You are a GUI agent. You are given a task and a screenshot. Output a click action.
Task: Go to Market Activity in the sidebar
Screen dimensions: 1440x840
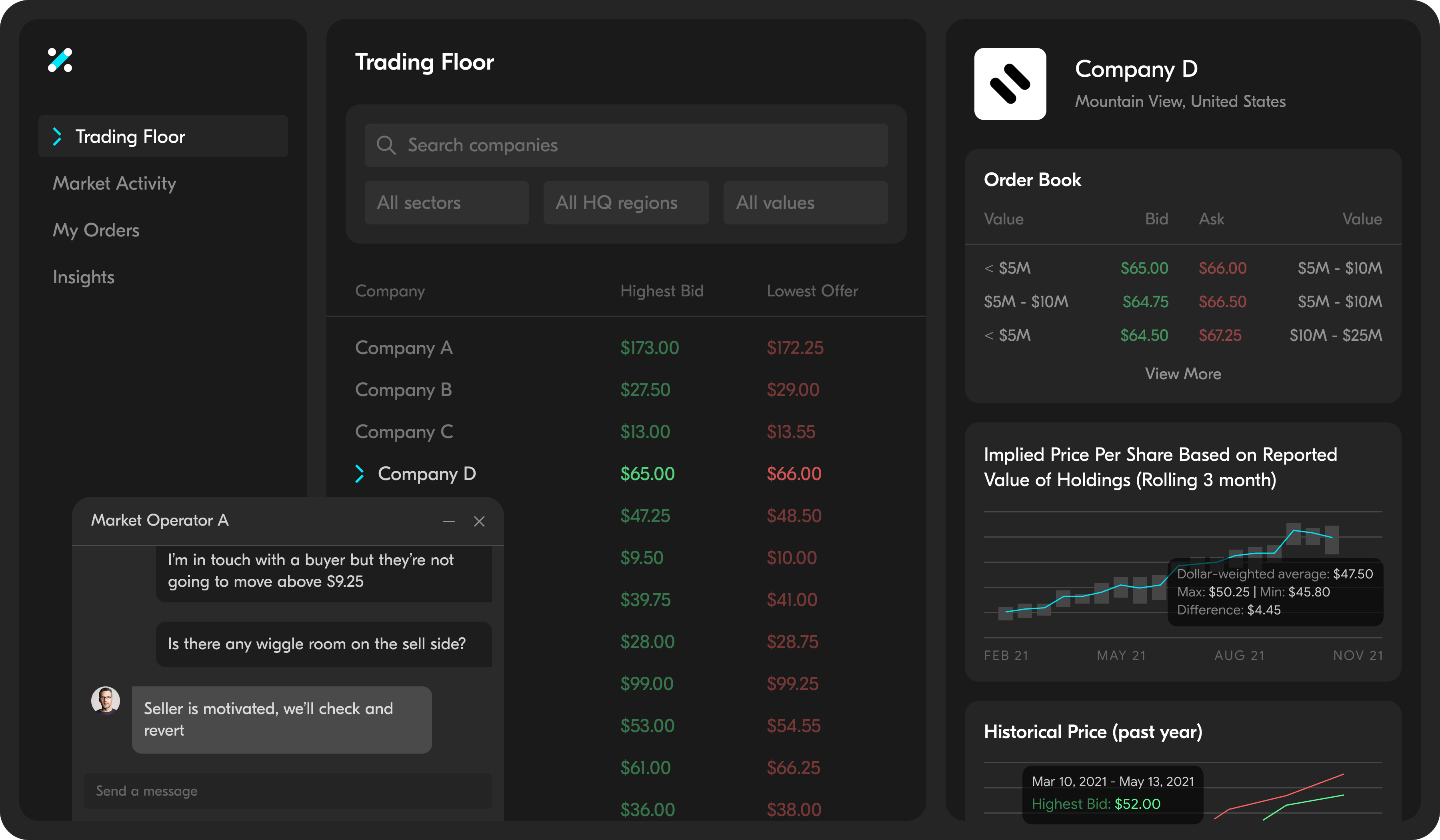point(114,184)
